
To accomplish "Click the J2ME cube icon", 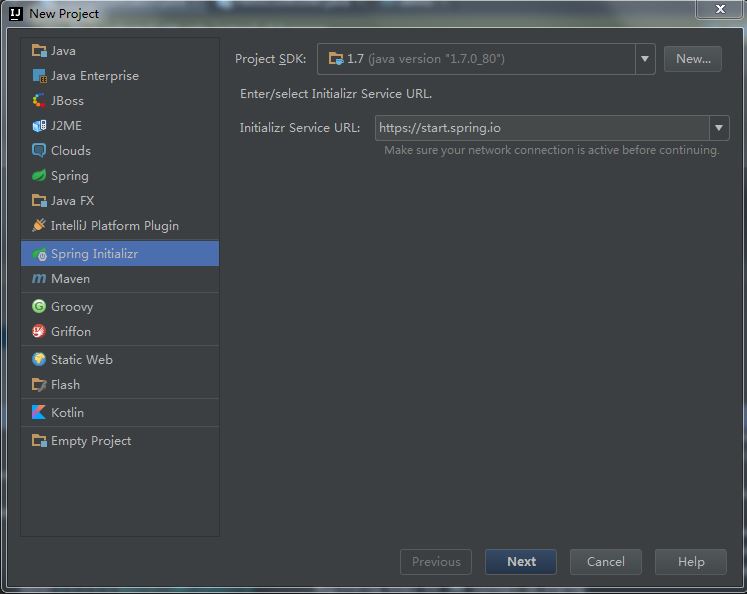I will (39, 126).
